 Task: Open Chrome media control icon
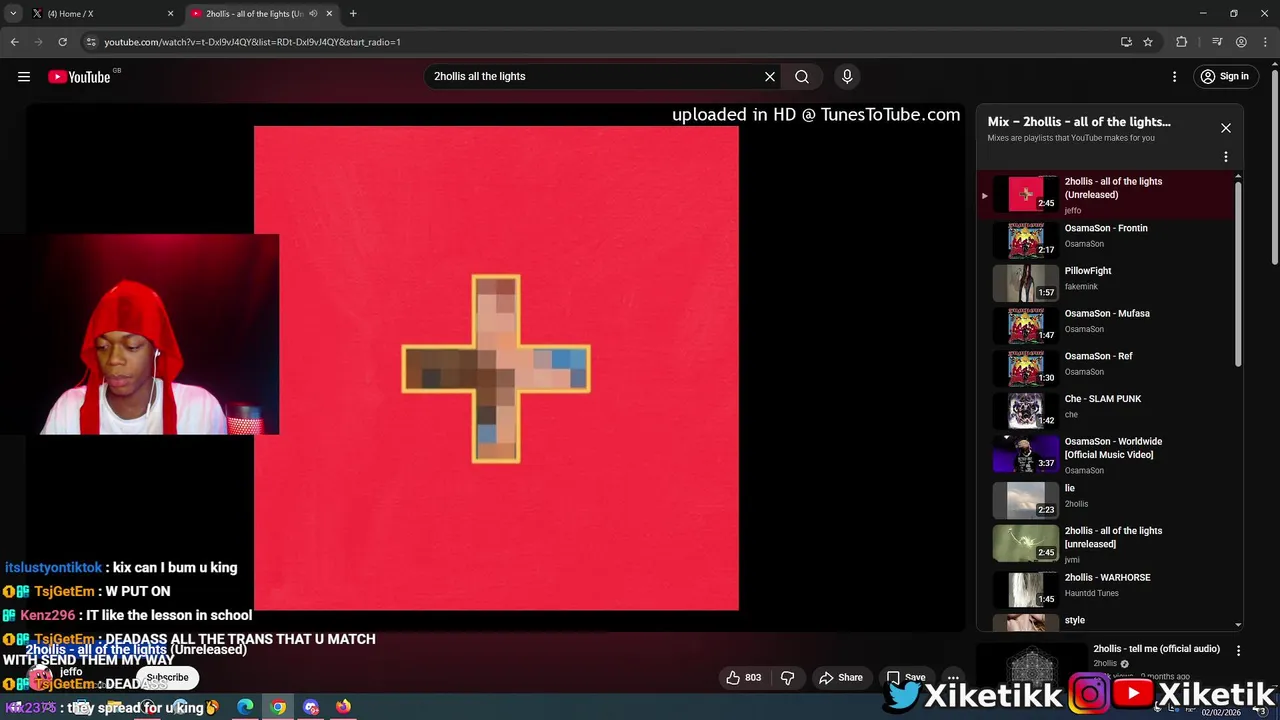[x=1217, y=42]
